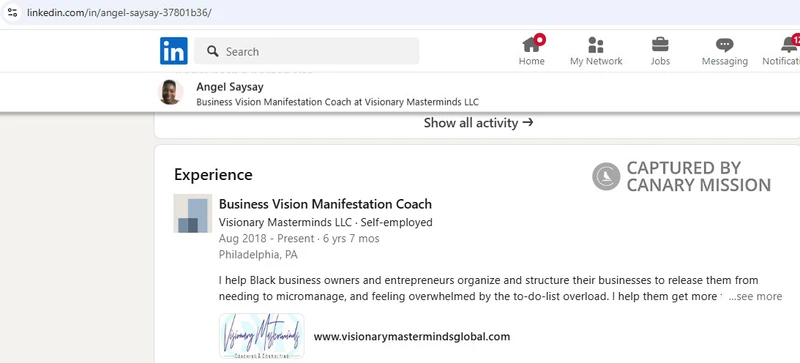Open the Messaging chat bubble icon
Viewport: 800px width, 363px height.
click(x=724, y=45)
